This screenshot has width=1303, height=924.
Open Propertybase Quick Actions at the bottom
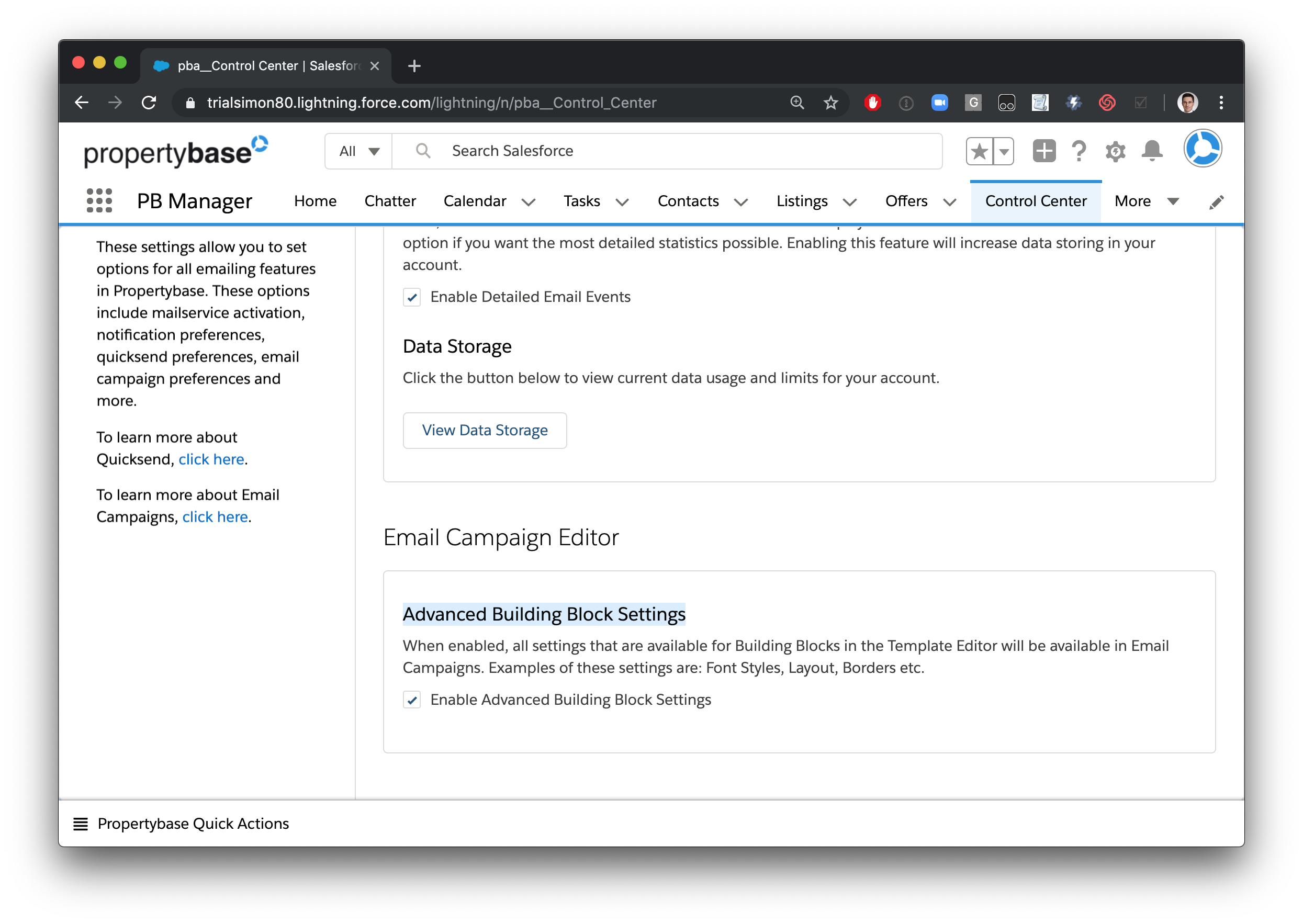[x=194, y=824]
